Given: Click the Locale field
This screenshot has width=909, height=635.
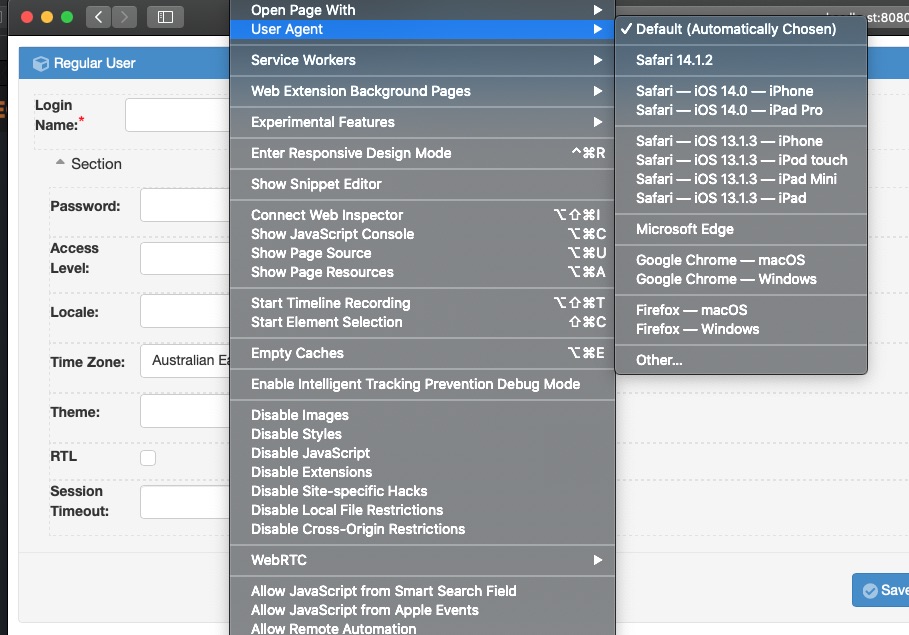Looking at the screenshot, I should point(185,311).
